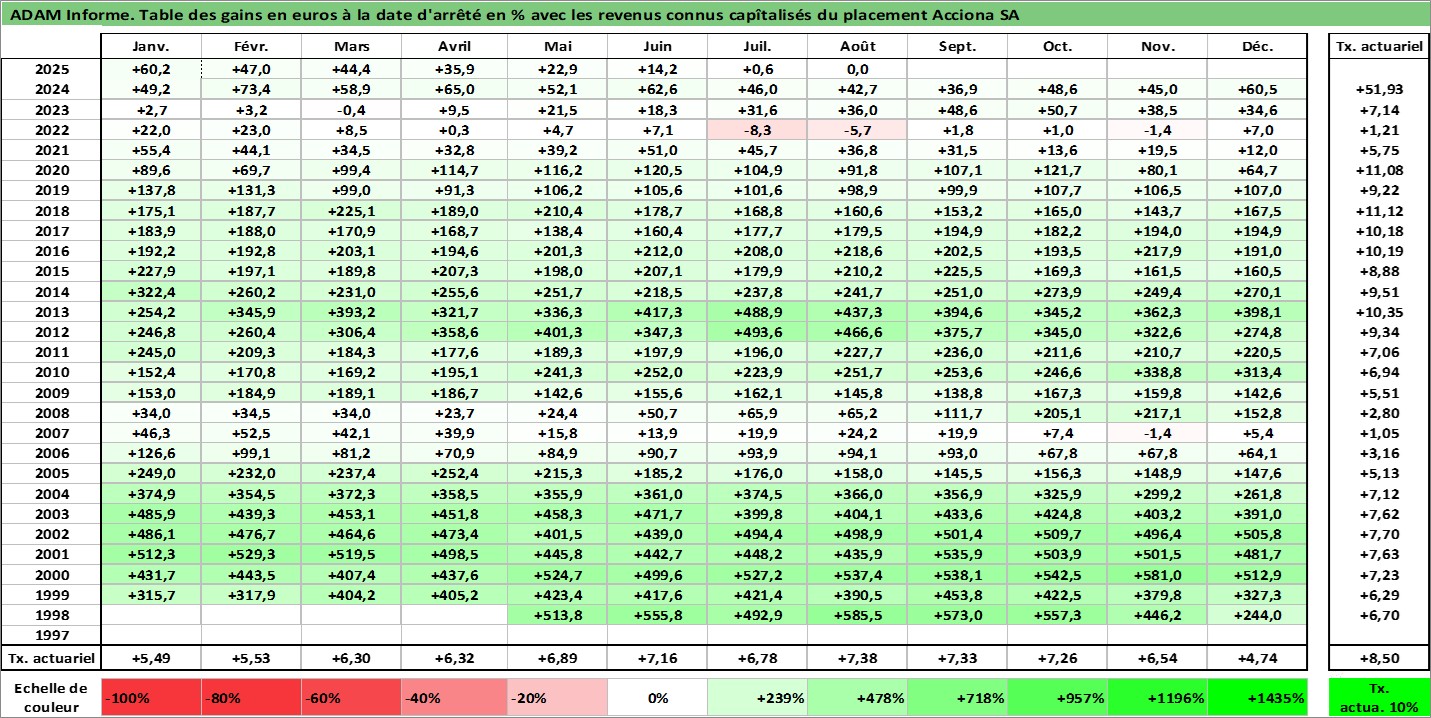Click the -0,4 cell for March 2023
Screen dimensions: 1431x718
click(x=353, y=110)
